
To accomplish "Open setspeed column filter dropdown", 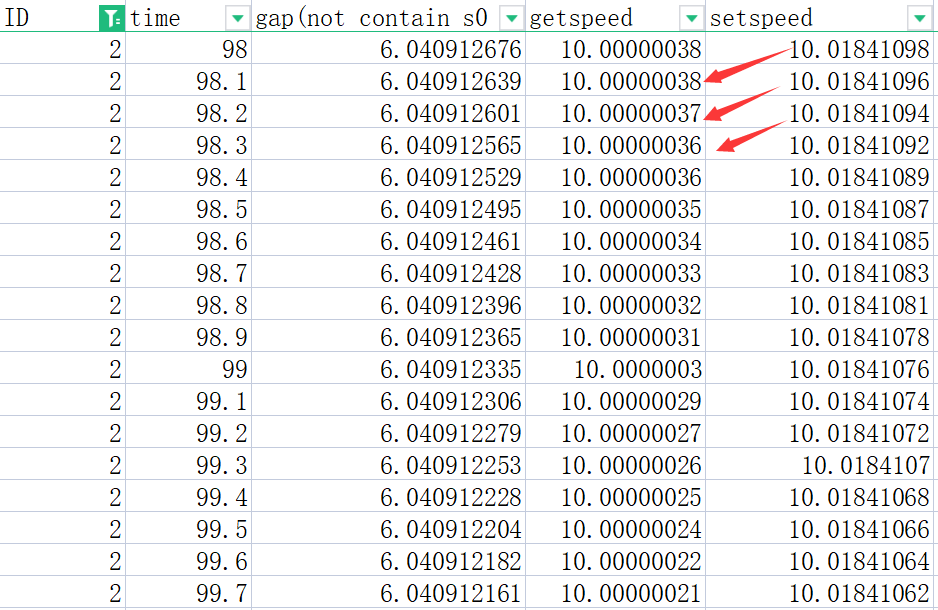I will [x=919, y=19].
